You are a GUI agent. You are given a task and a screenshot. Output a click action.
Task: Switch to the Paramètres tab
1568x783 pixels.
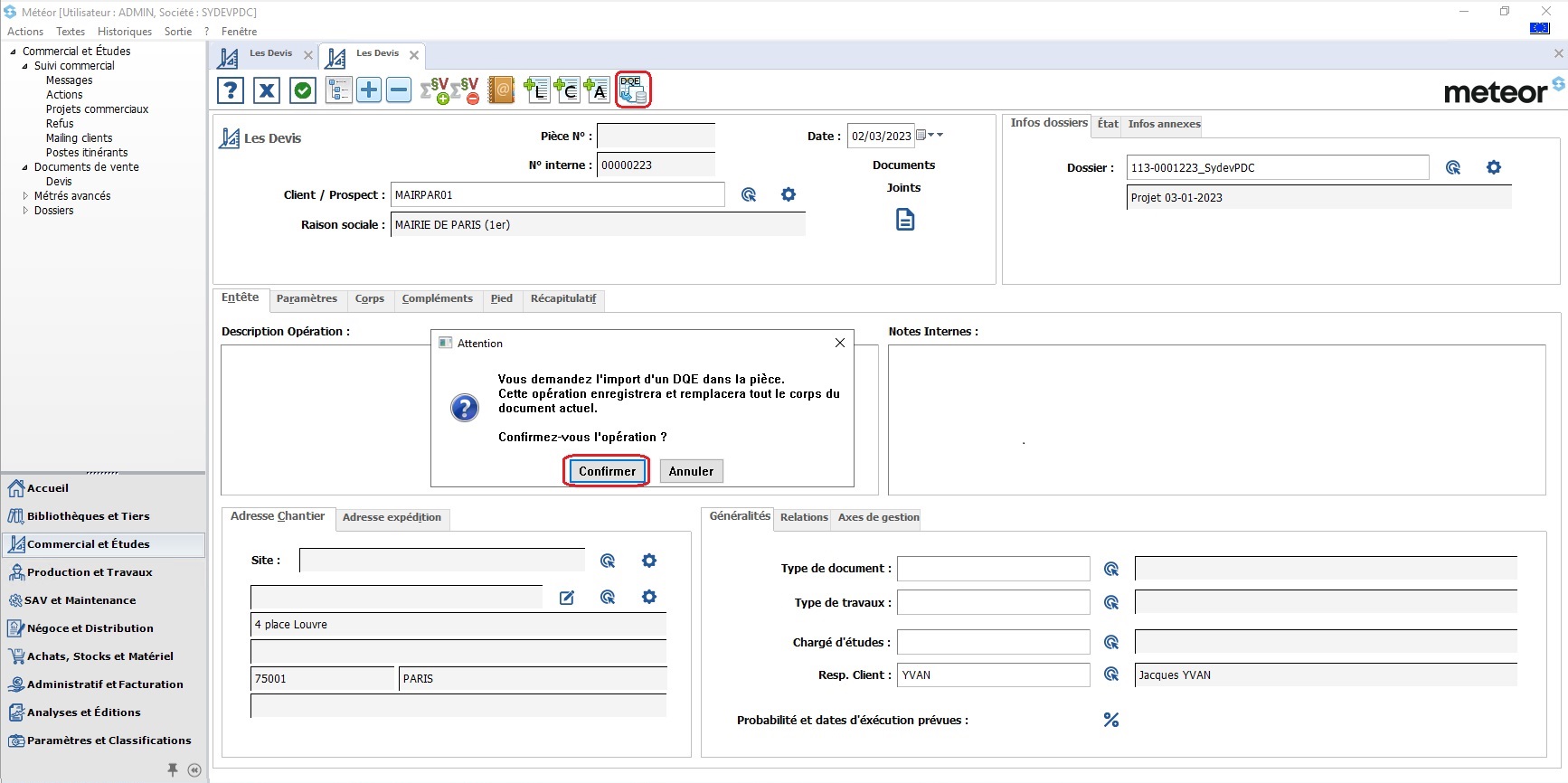click(307, 298)
